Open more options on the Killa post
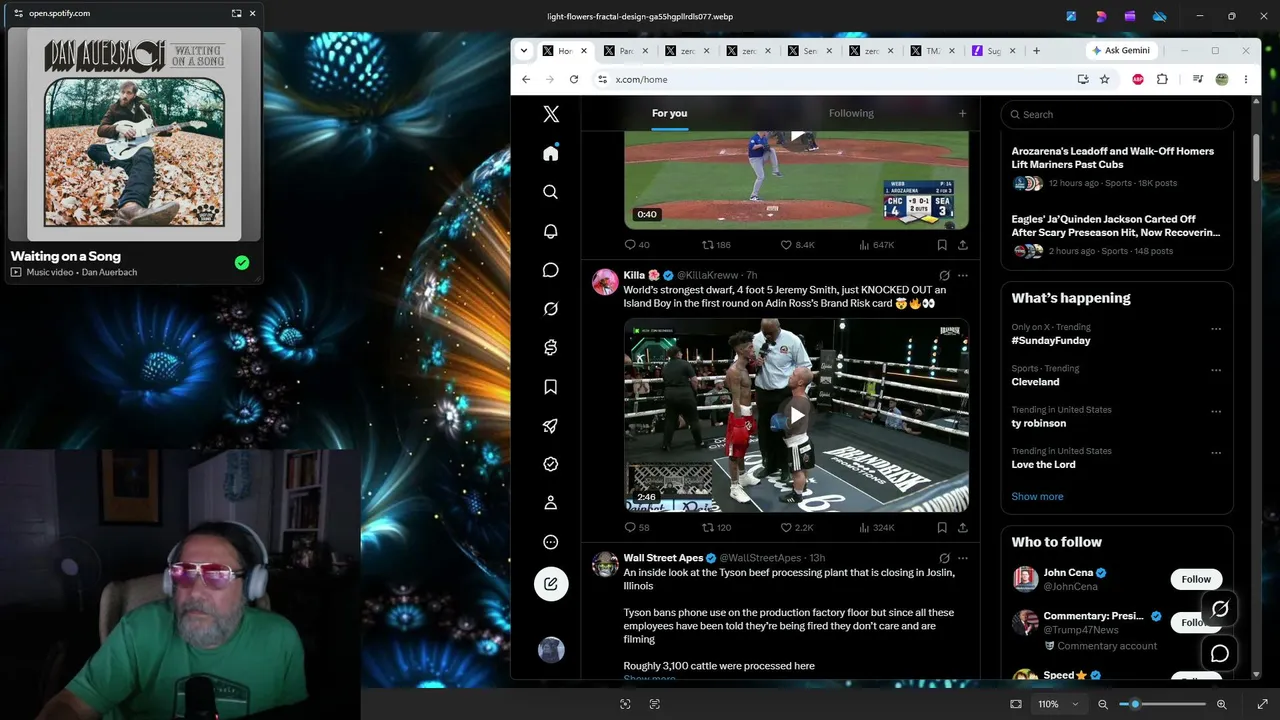The width and height of the screenshot is (1280, 720). [x=963, y=276]
